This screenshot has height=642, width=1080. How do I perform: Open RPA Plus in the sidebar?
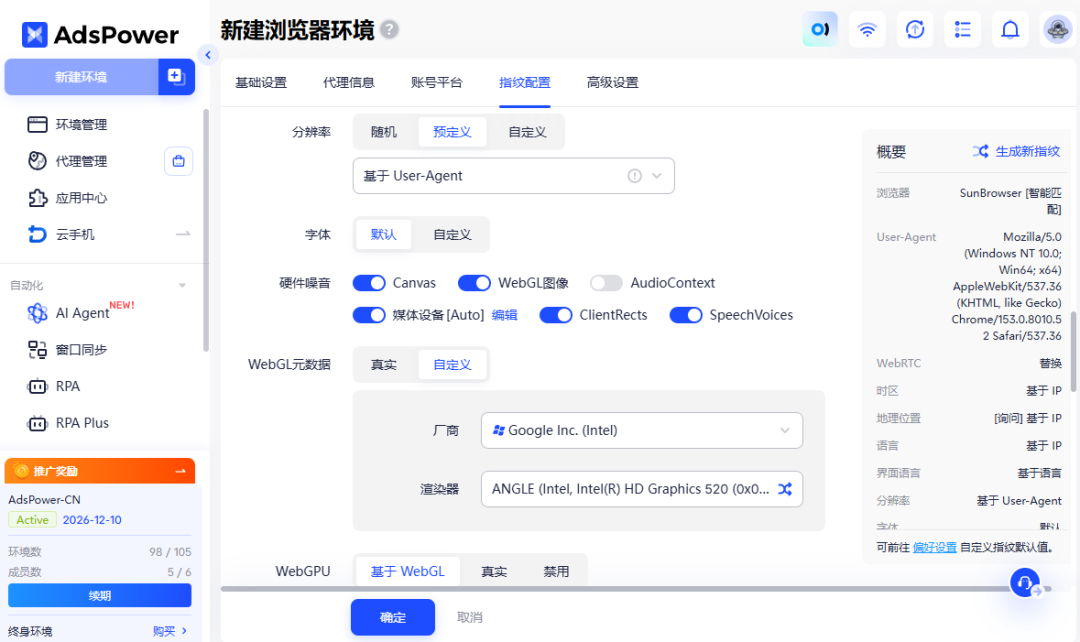coord(81,423)
